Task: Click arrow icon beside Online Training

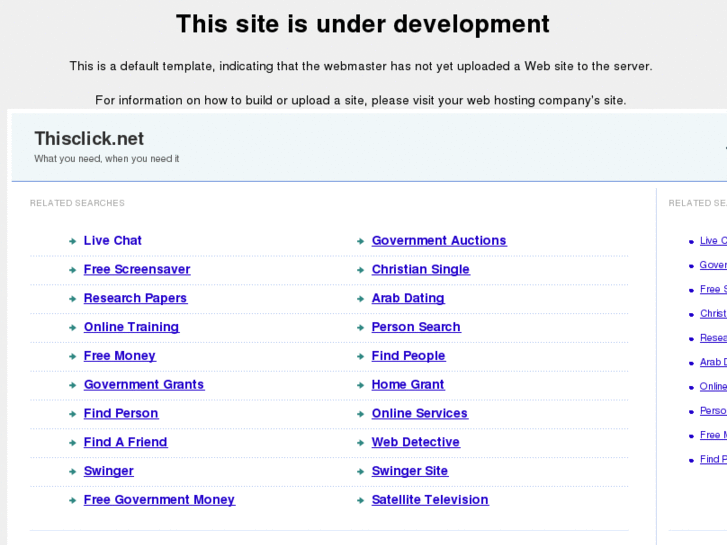Action: pyautogui.click(x=72, y=327)
